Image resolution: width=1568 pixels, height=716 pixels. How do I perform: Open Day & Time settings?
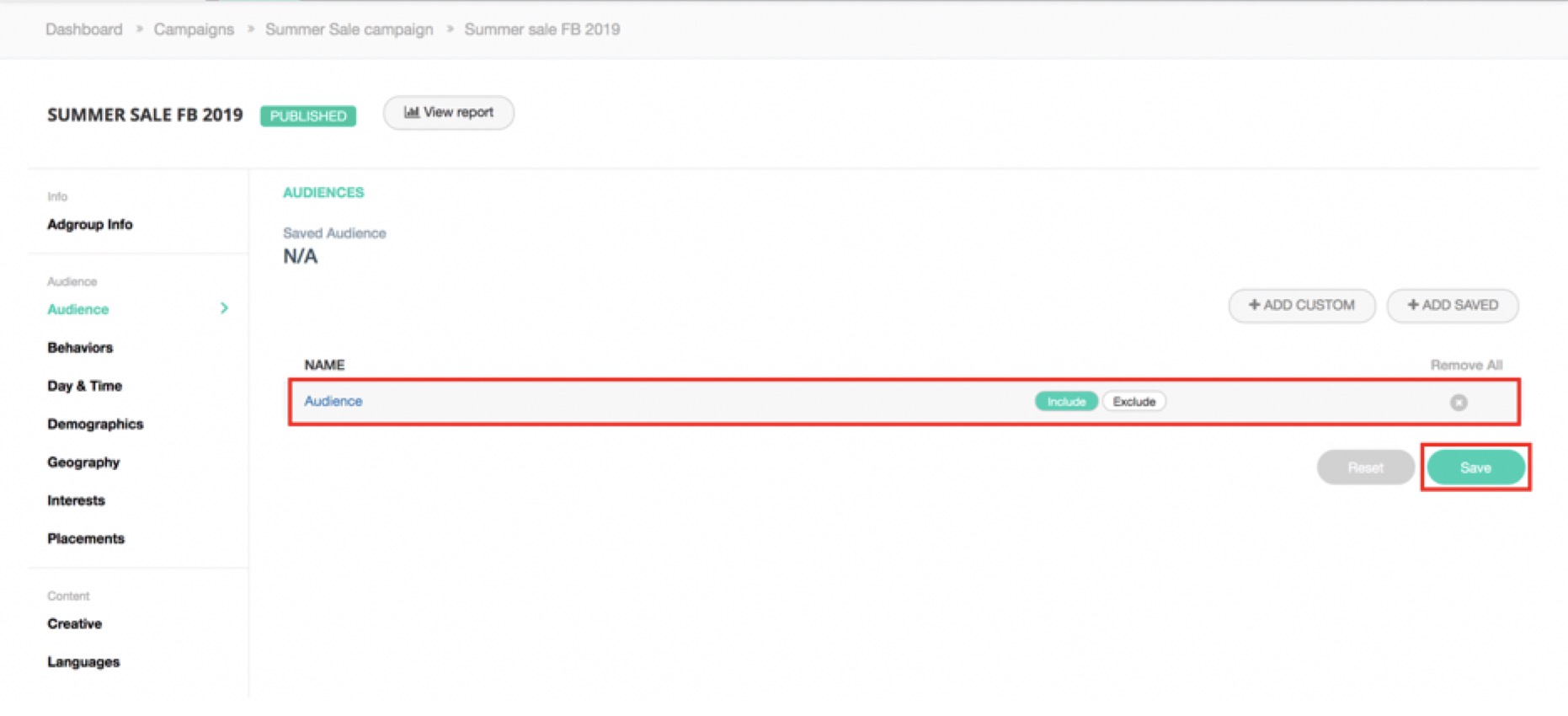[x=85, y=386]
